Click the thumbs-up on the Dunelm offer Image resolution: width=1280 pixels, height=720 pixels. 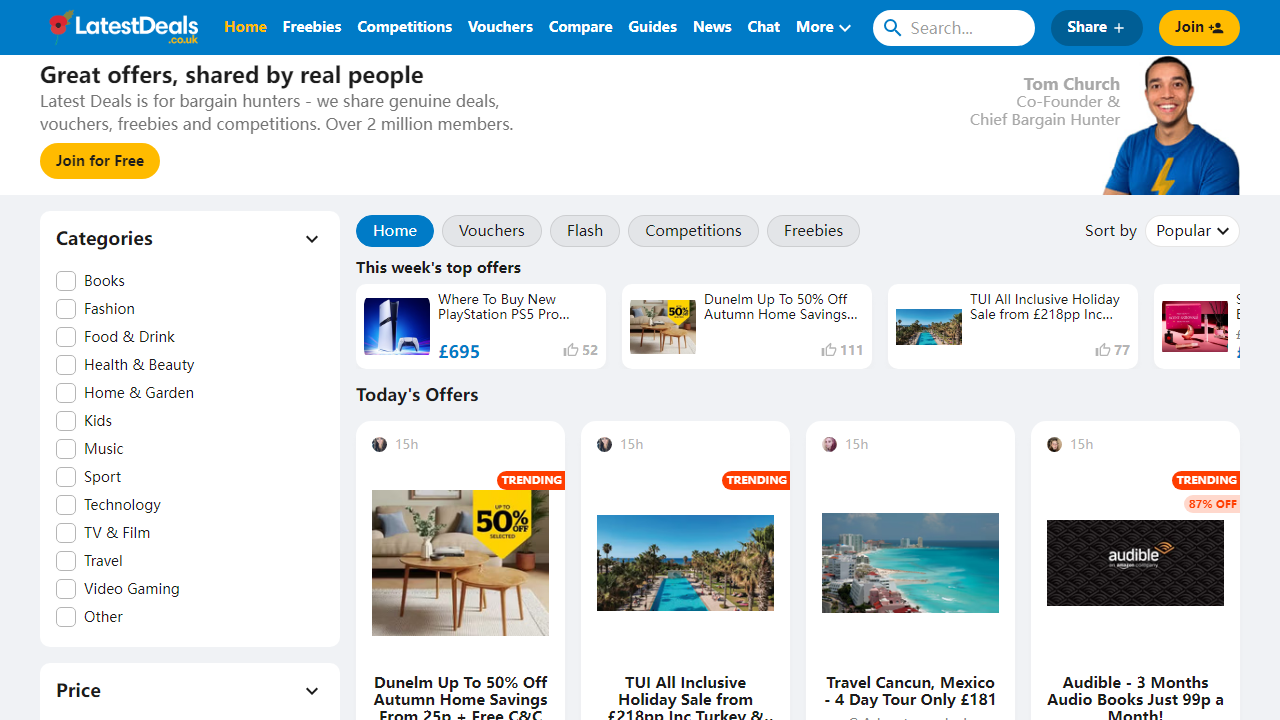pos(829,349)
